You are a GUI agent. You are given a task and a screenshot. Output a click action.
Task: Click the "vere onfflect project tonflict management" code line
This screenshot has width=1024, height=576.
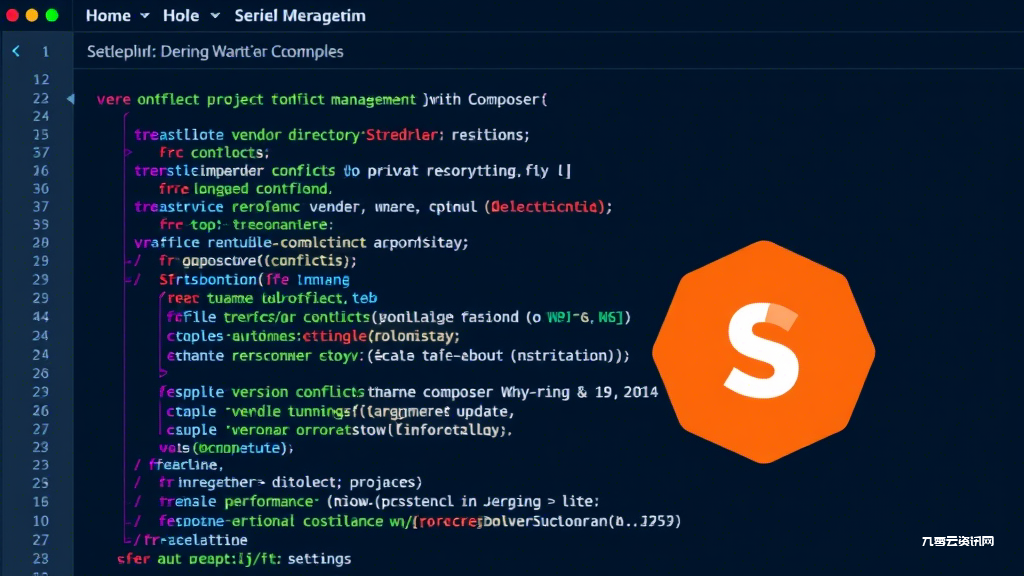(322, 99)
